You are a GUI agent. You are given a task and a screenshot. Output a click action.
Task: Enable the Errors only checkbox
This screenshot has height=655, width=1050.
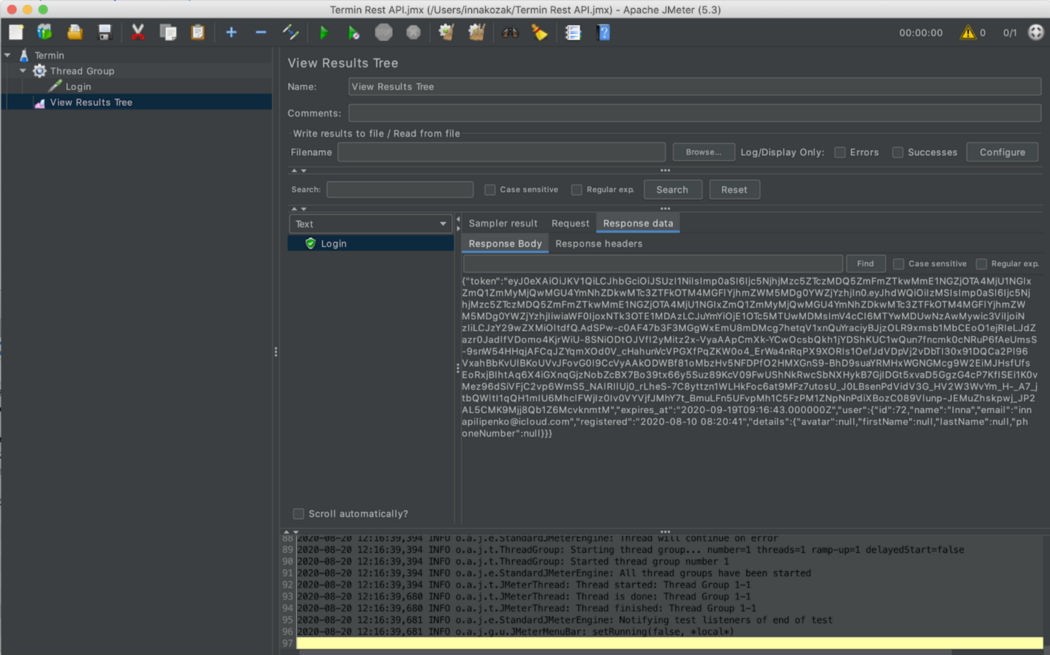[840, 153]
